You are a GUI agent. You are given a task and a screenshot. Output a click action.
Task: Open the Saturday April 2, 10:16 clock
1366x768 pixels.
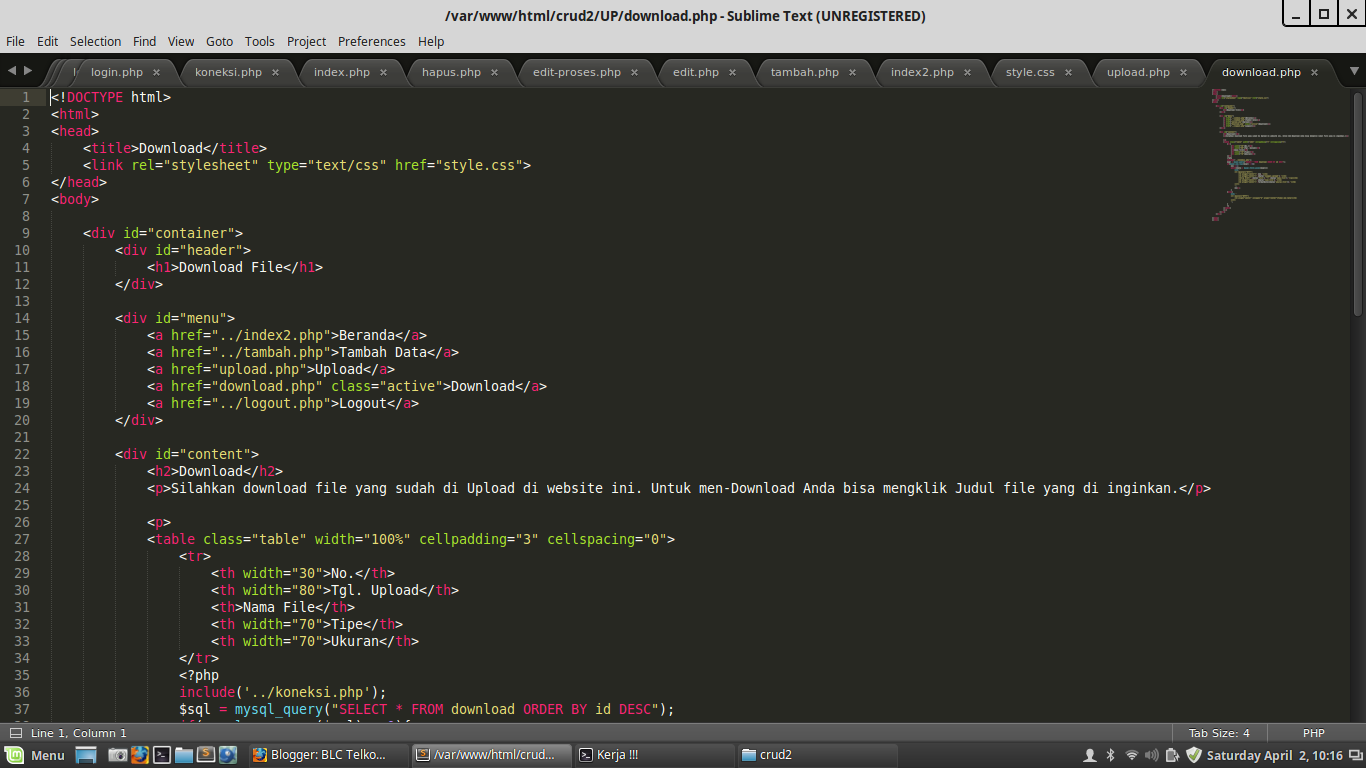tap(1275, 755)
